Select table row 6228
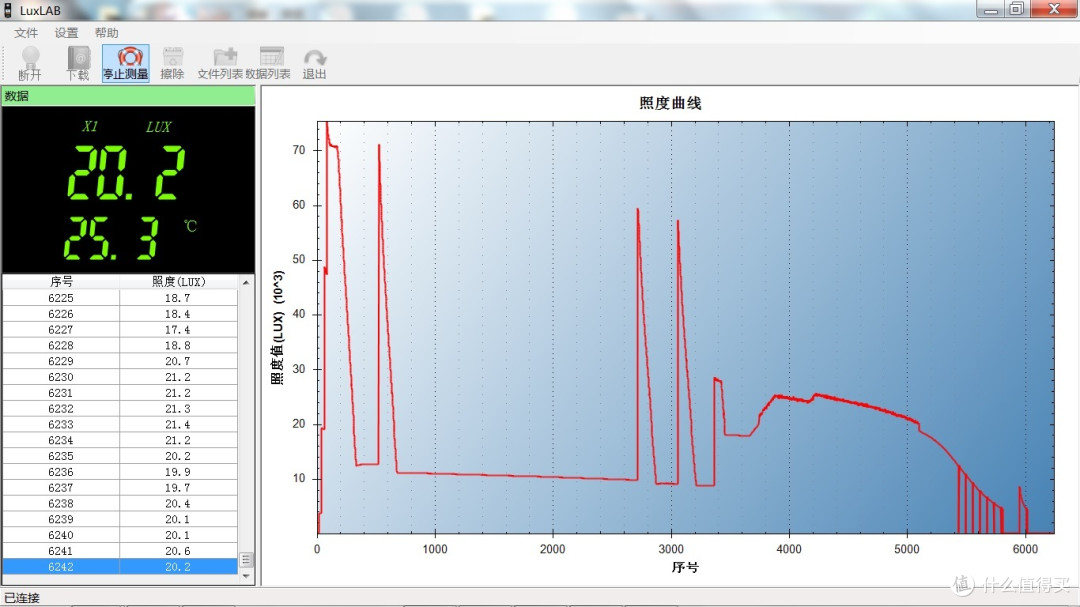This screenshot has height=607, width=1080. click(120, 345)
